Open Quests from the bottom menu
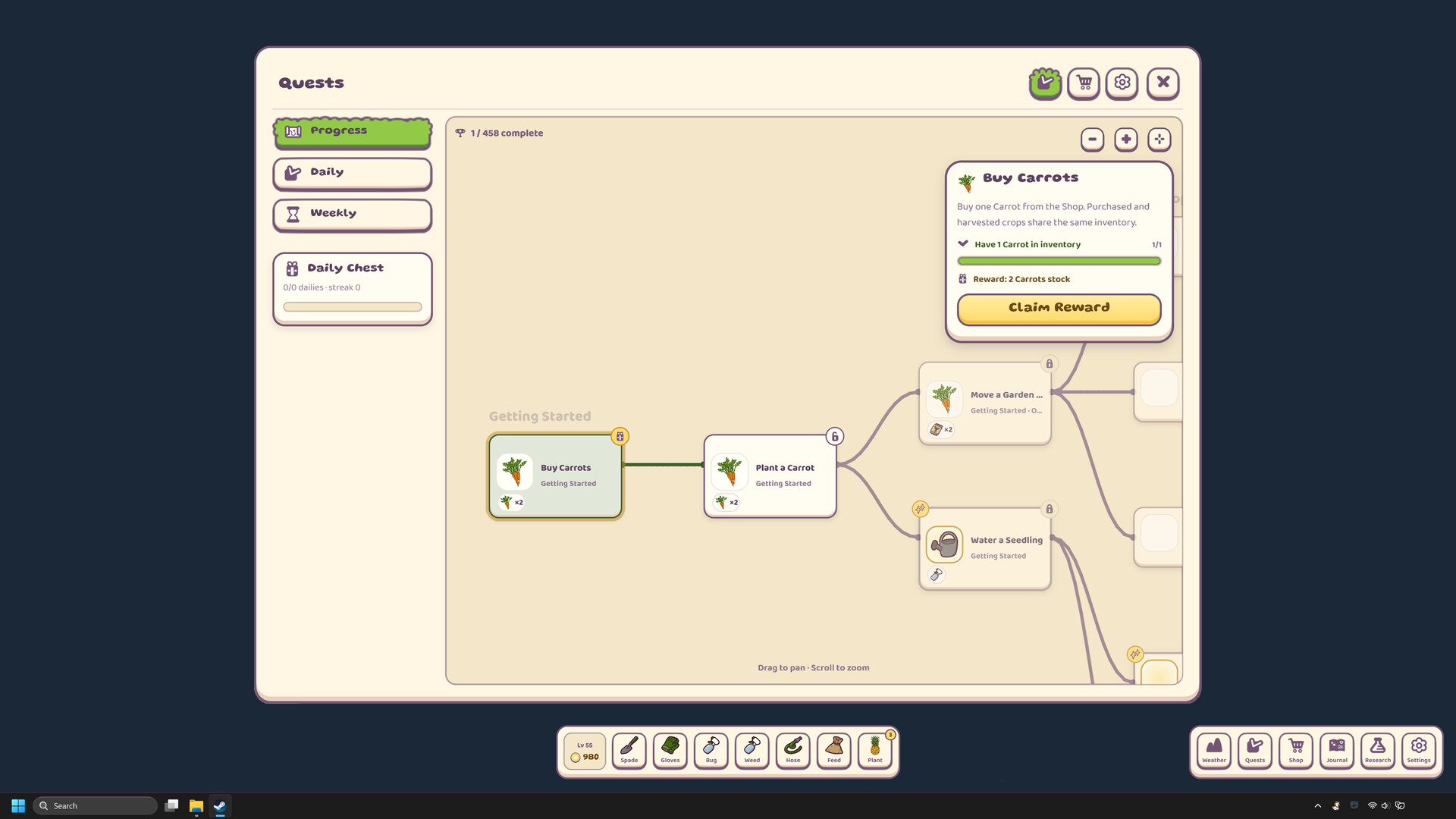Viewport: 1456px width, 819px height. pos(1255,751)
